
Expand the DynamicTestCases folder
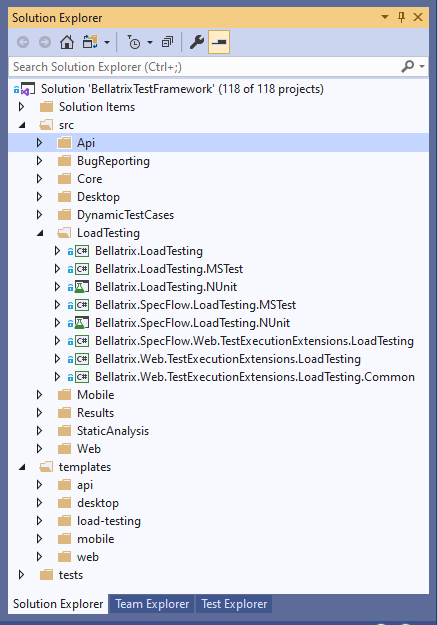[39, 215]
